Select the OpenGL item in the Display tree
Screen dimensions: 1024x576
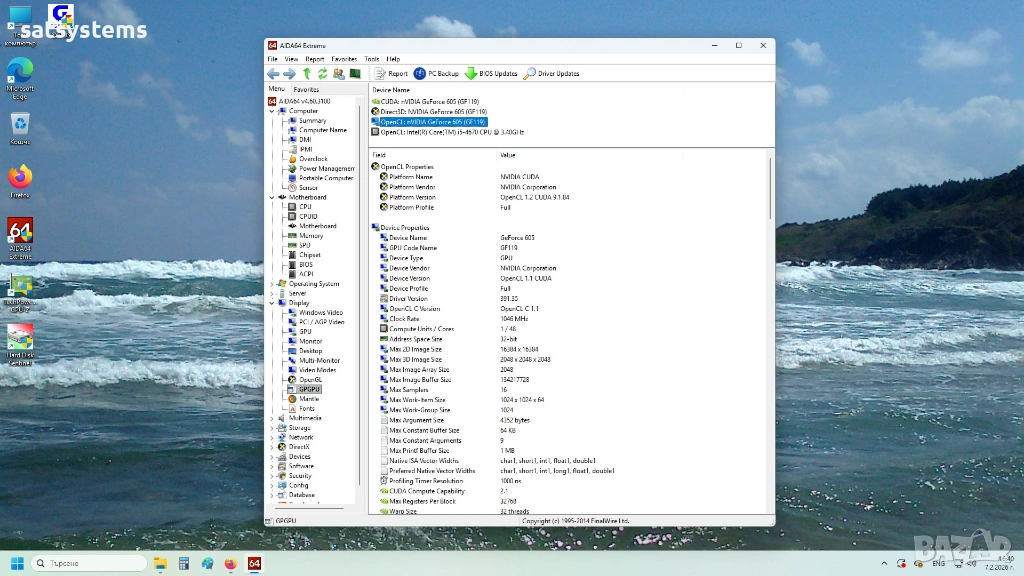(310, 380)
